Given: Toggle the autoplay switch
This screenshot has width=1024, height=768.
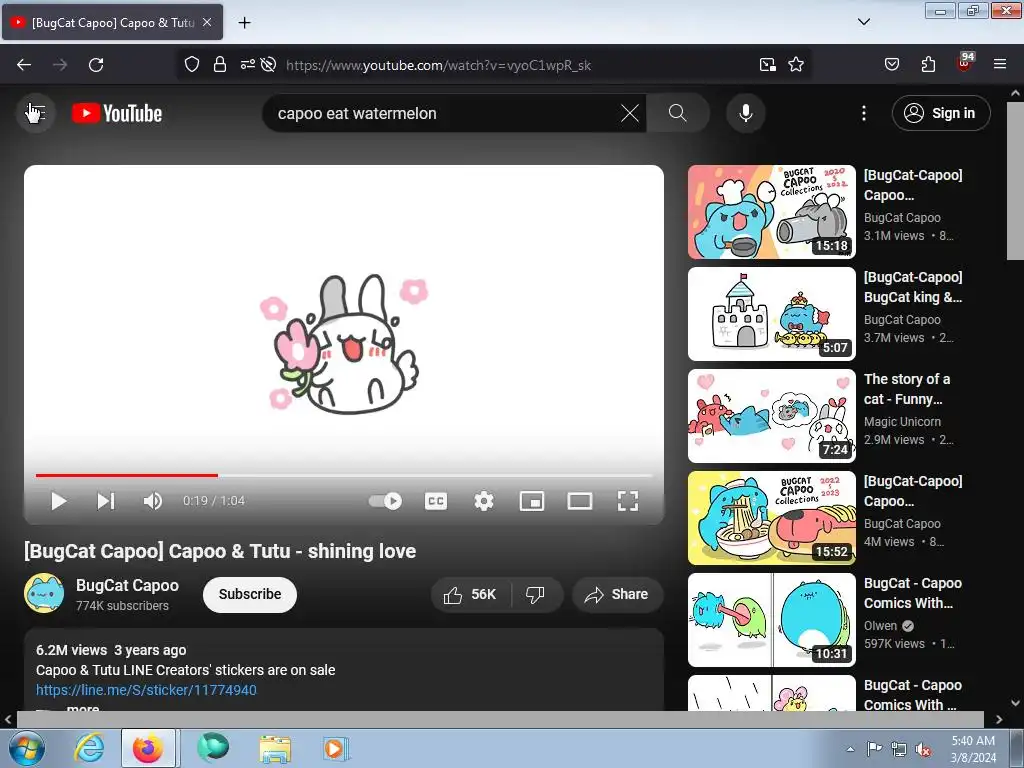Looking at the screenshot, I should 385,501.
